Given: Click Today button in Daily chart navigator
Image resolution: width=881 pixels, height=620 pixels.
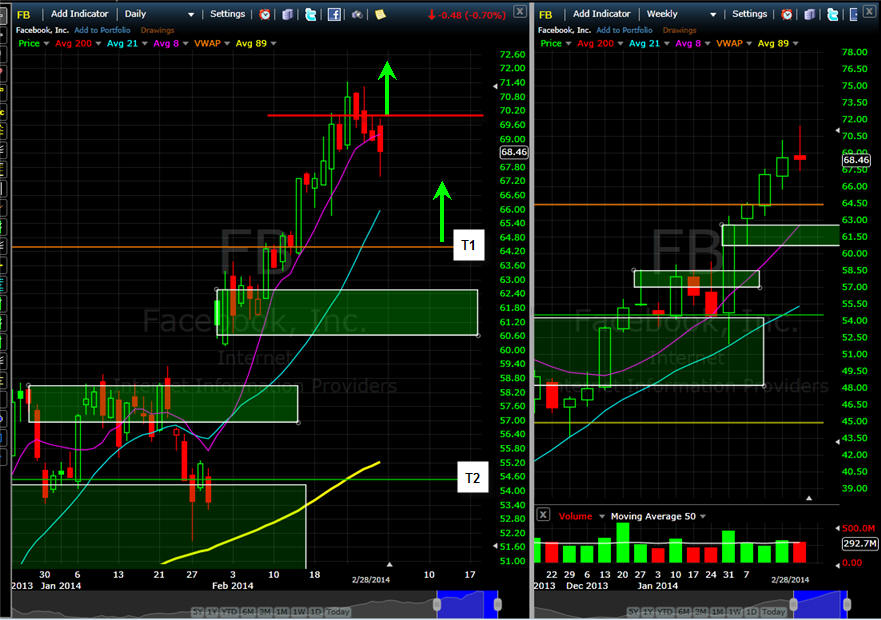Looking at the screenshot, I should pos(338,612).
